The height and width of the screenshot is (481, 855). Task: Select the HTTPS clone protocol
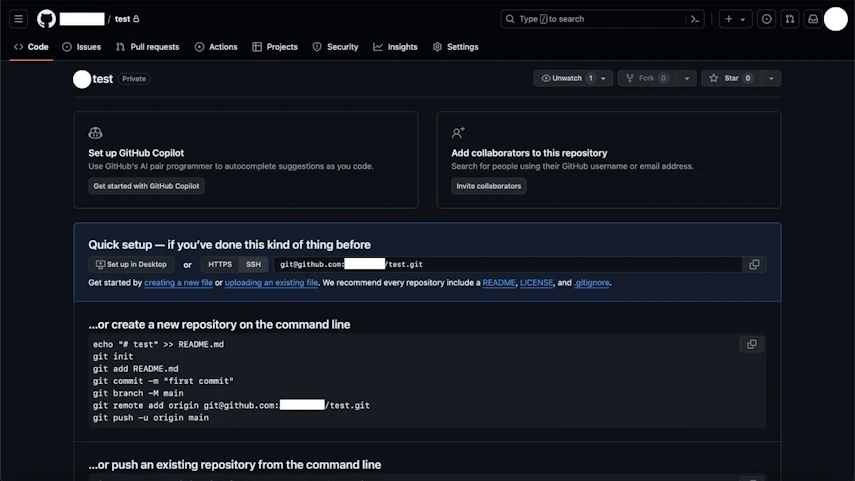[x=220, y=264]
